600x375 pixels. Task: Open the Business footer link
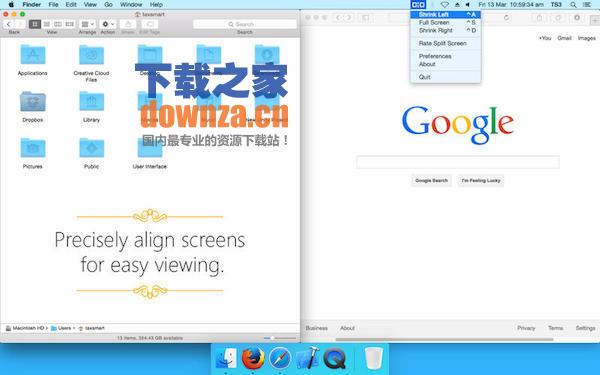point(316,328)
